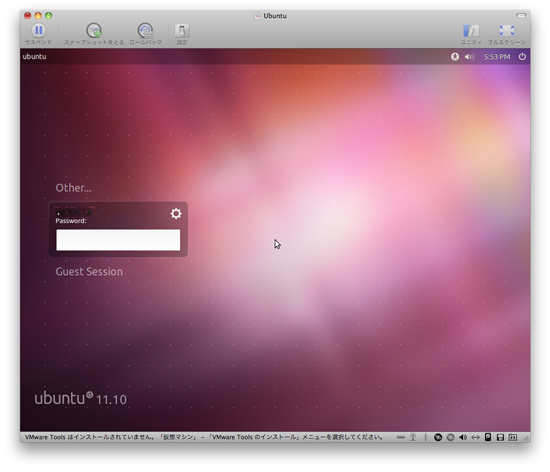Click the VMware Tools not installed message
Image resolution: width=550 pixels, height=472 pixels.
[x=203, y=437]
